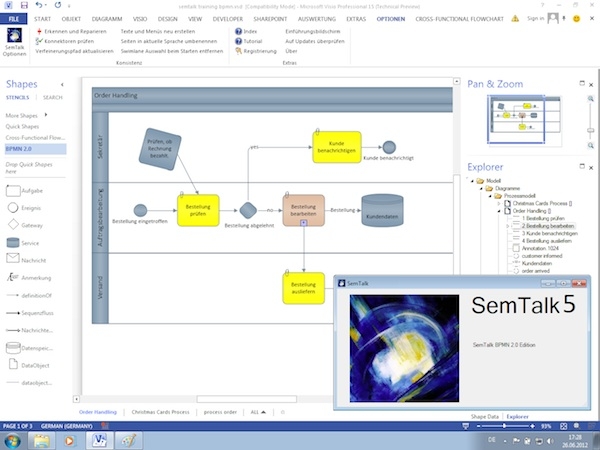Click fit page to window icon in status bar
This screenshot has width=600, height=450.
[x=564, y=426]
